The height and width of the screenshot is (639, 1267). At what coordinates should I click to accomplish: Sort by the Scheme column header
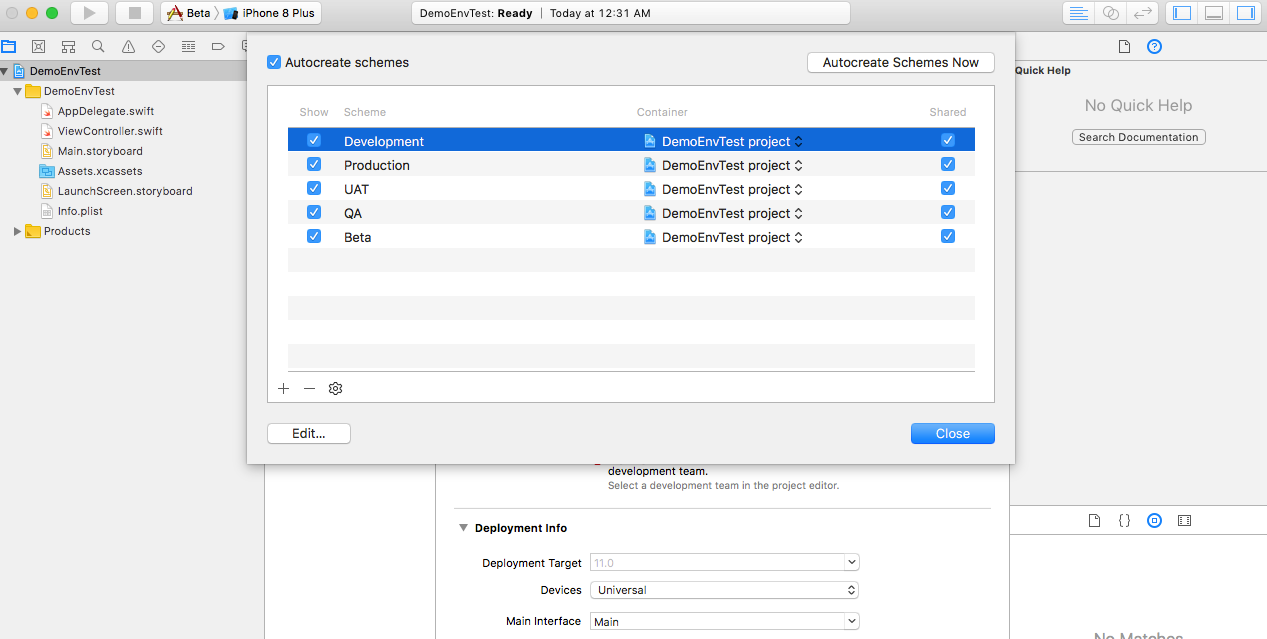365,112
